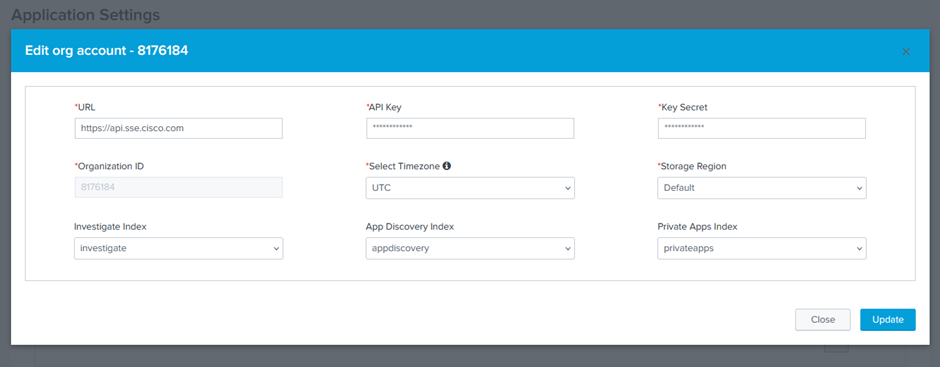Click the API Key input field
Screen dimensions: 940x367
pos(470,128)
